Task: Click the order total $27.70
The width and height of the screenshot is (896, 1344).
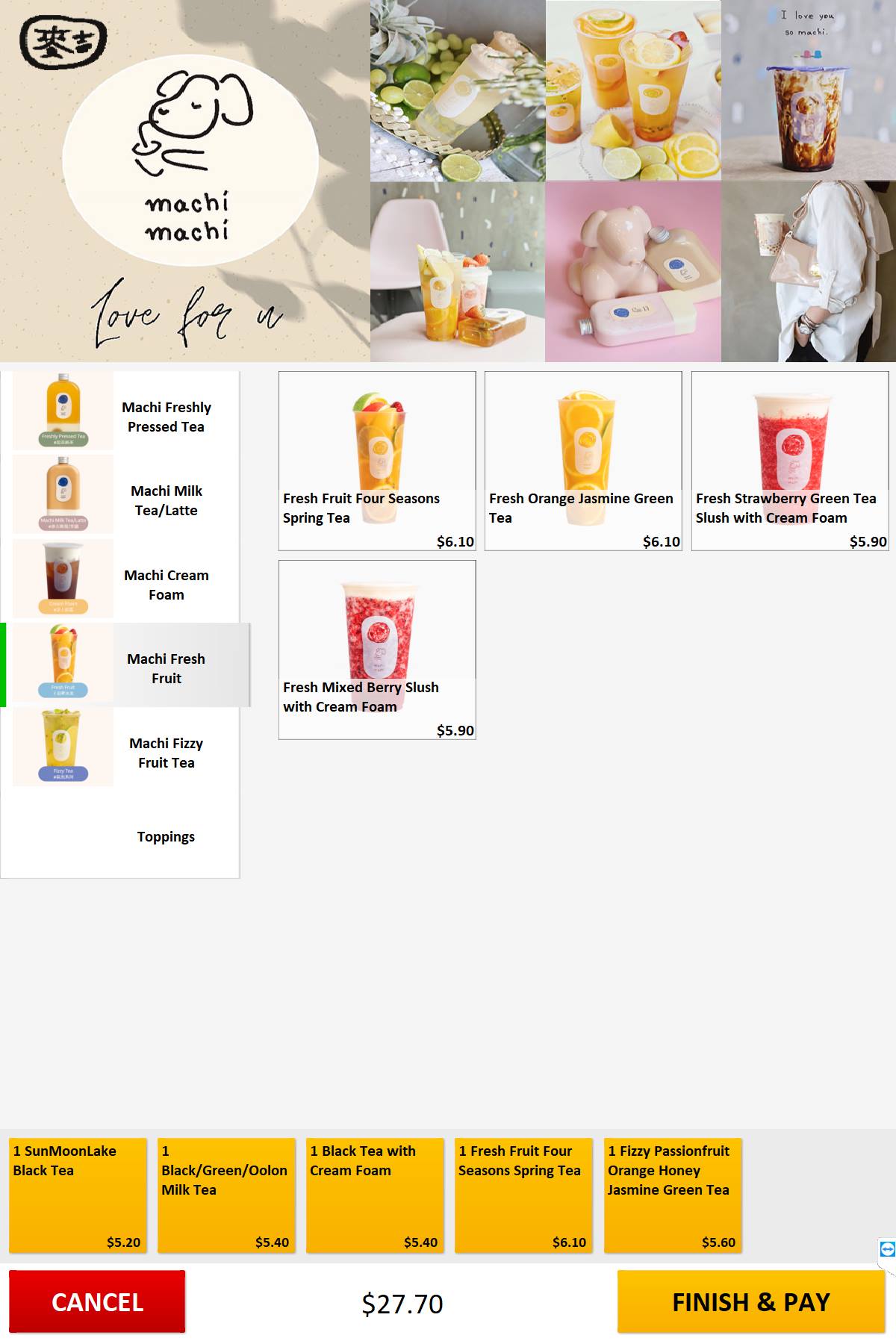Action: pos(402,1304)
